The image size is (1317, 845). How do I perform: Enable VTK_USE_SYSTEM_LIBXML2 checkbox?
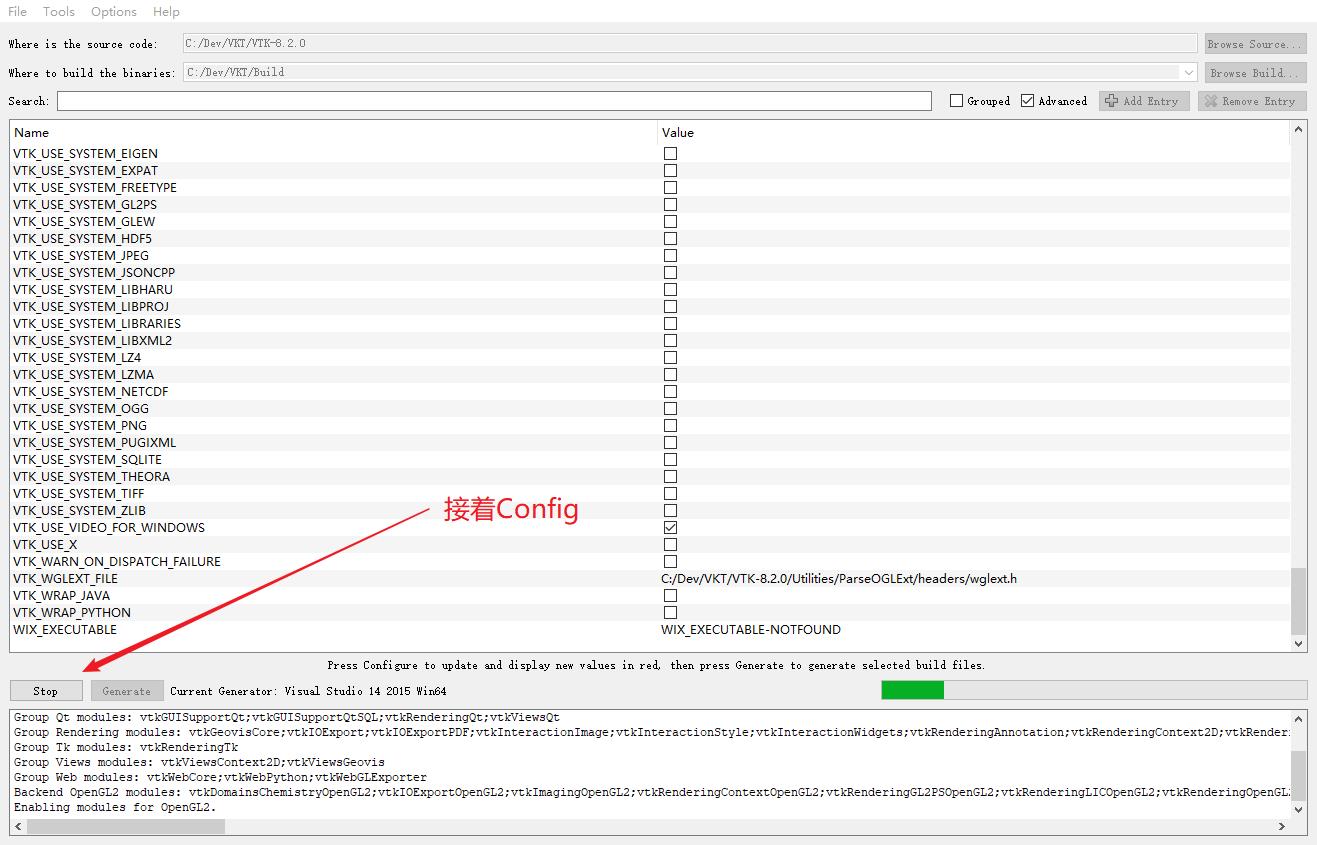click(670, 341)
